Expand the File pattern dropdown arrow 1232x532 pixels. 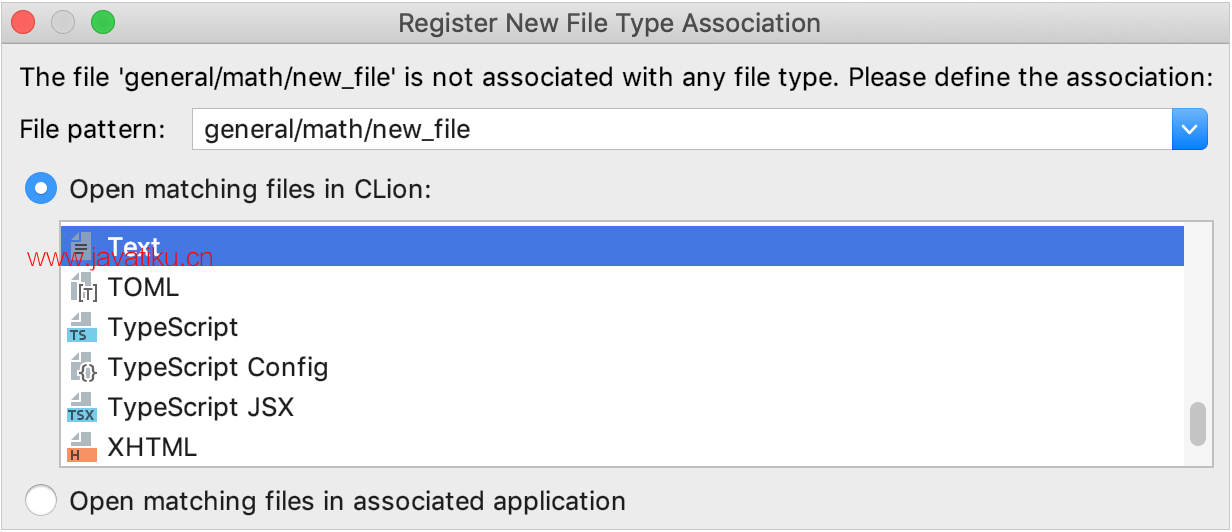(x=1189, y=129)
